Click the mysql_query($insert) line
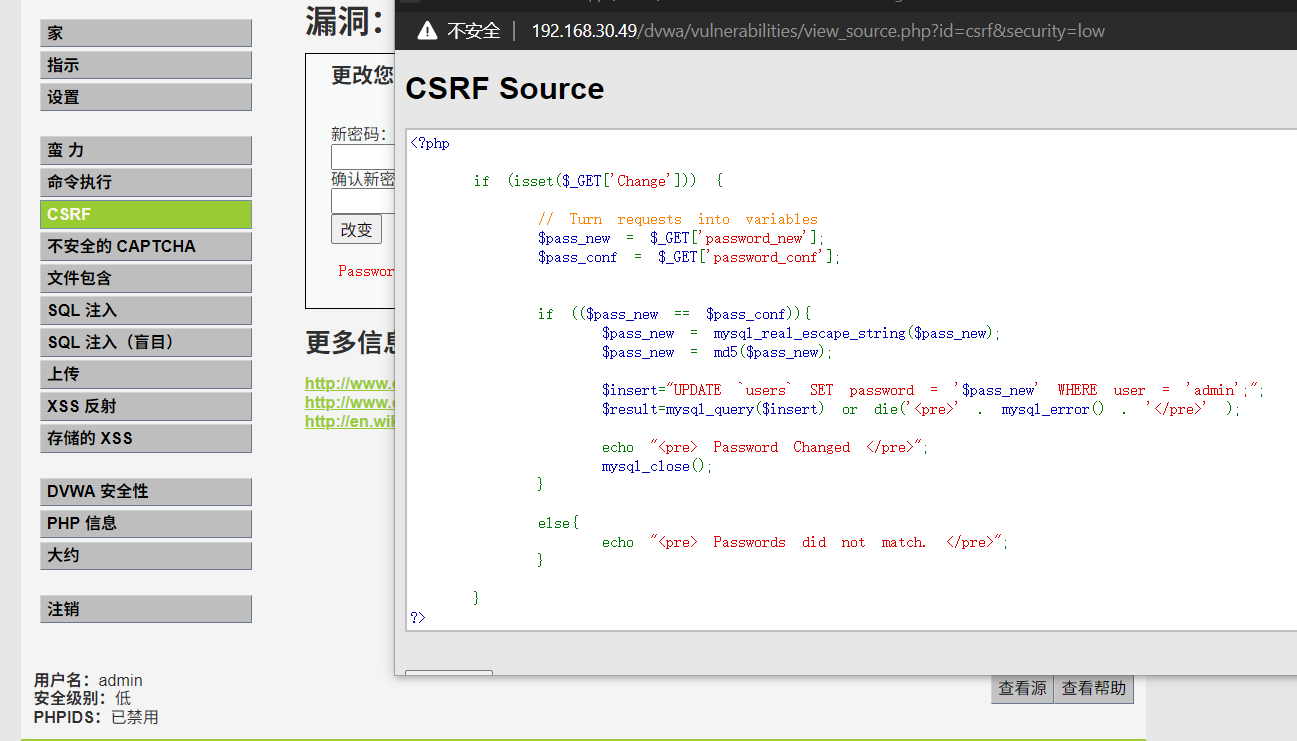The image size is (1297, 741). pyautogui.click(x=921, y=409)
